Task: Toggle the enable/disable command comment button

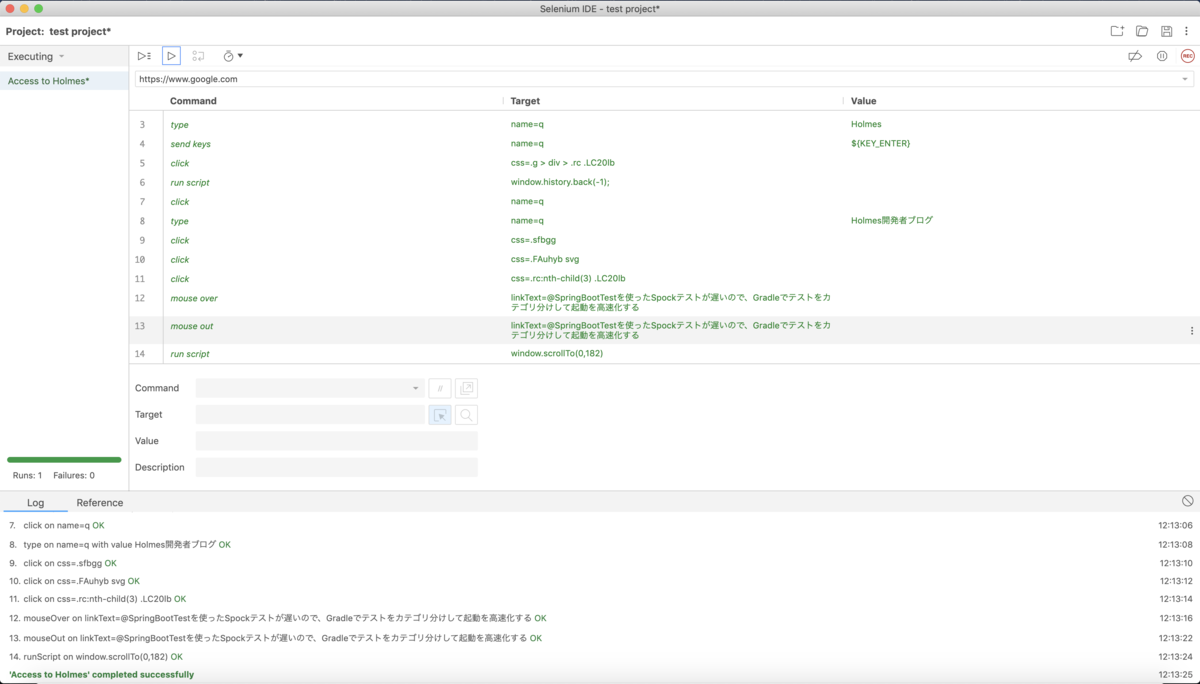Action: (439, 388)
